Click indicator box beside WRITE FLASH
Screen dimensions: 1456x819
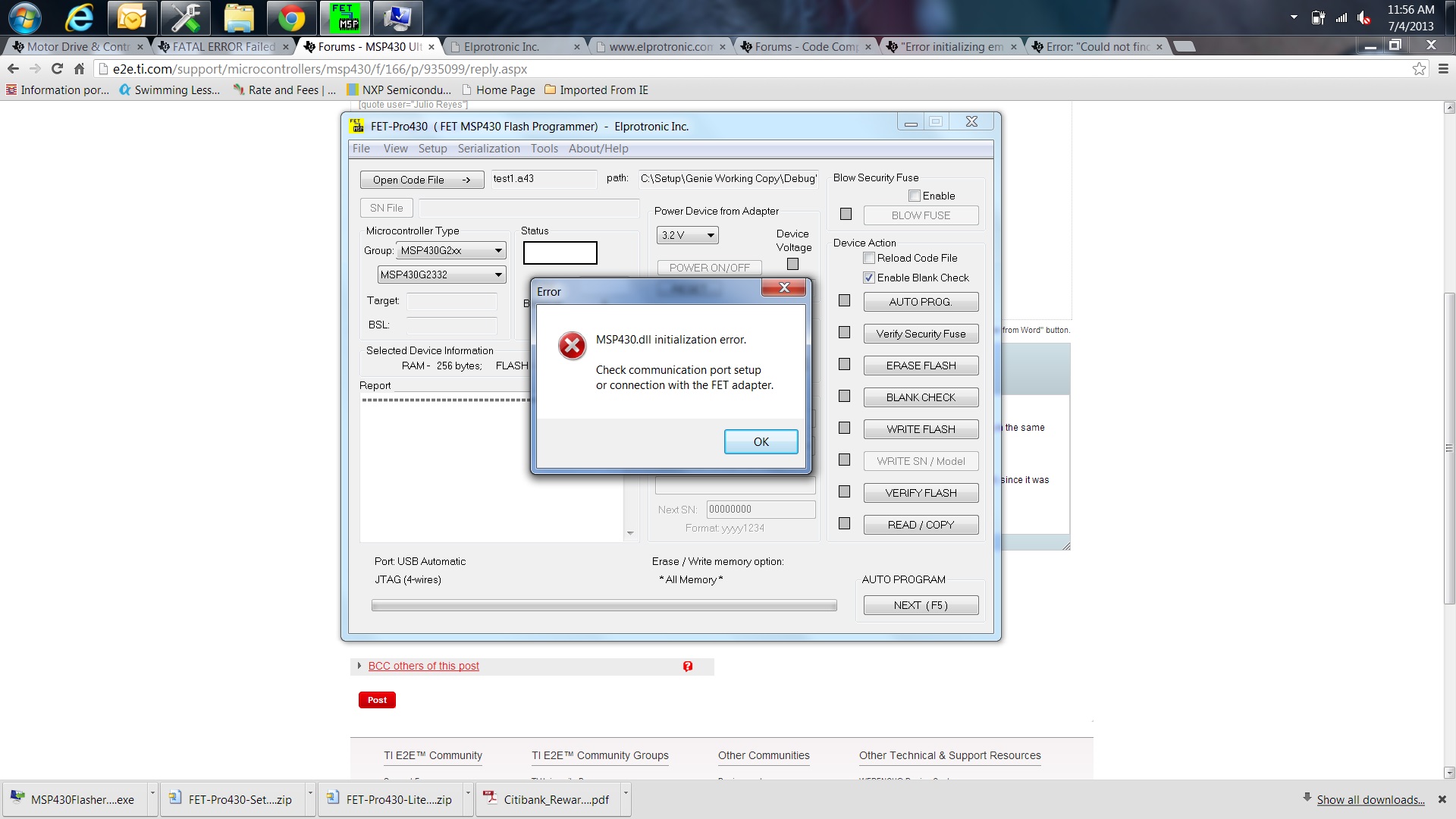coord(844,428)
